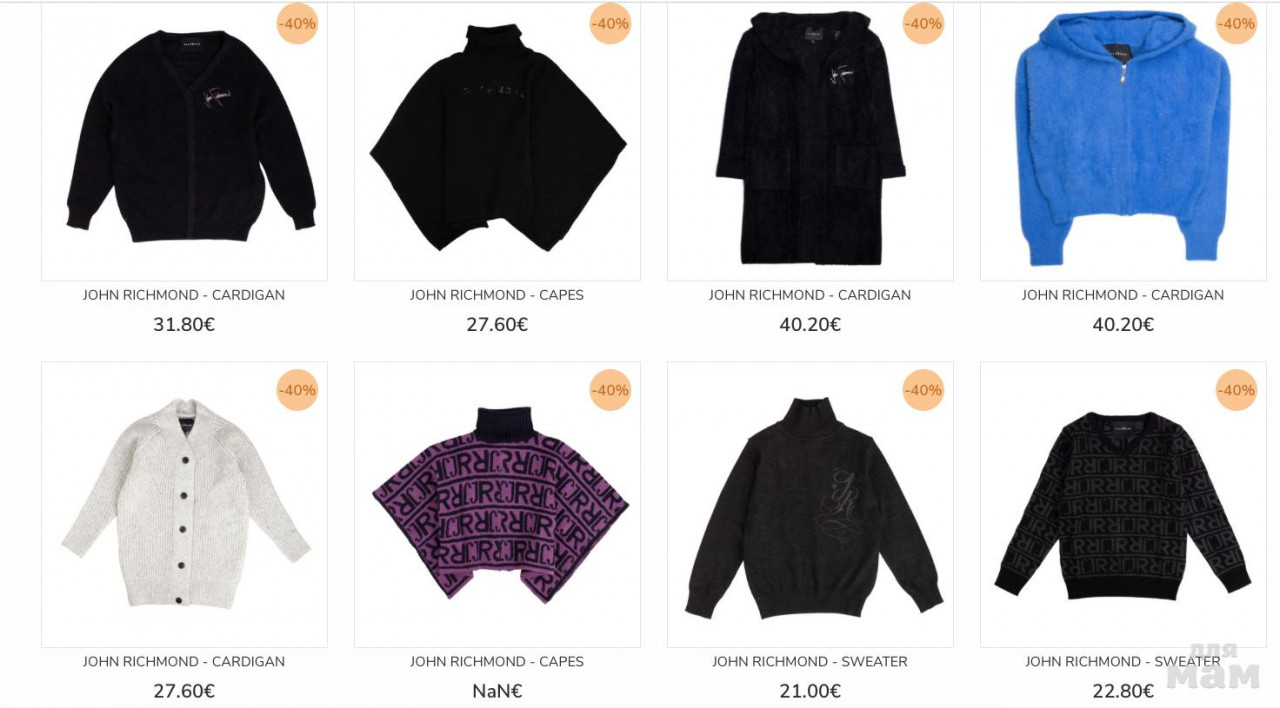View the dark turtleneck sweater with monogram
The width and height of the screenshot is (1280, 708).
810,504
